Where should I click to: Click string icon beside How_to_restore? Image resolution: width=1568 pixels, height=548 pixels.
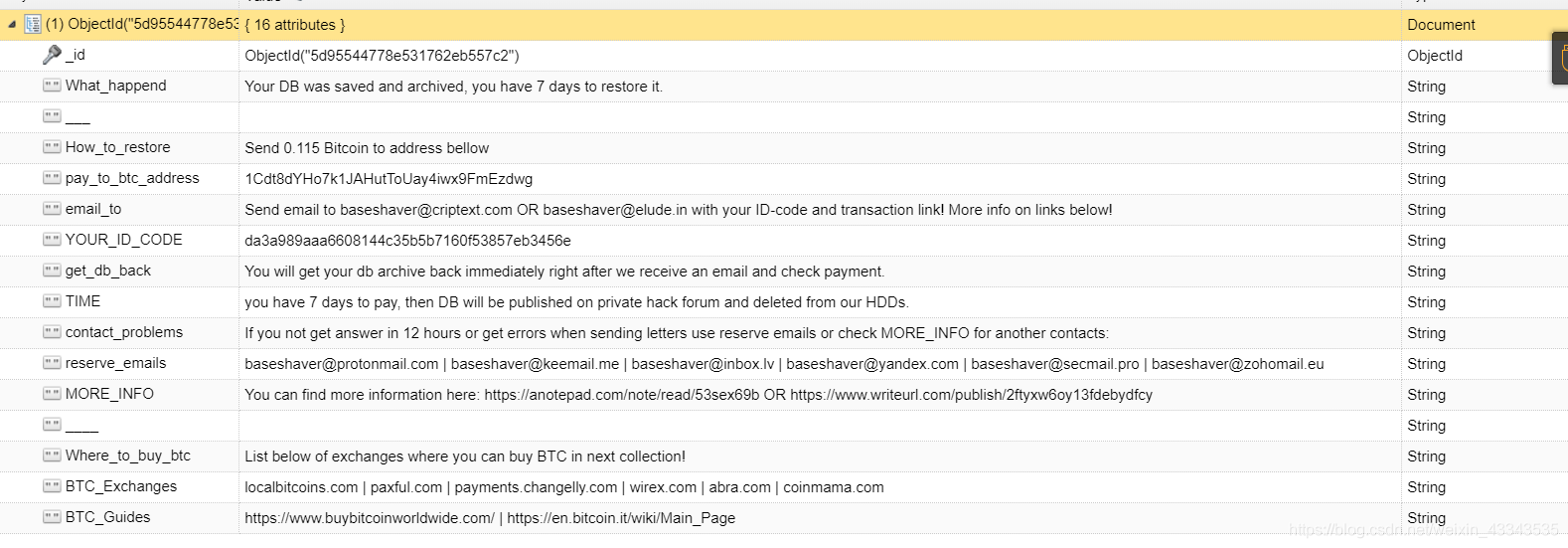coord(52,147)
